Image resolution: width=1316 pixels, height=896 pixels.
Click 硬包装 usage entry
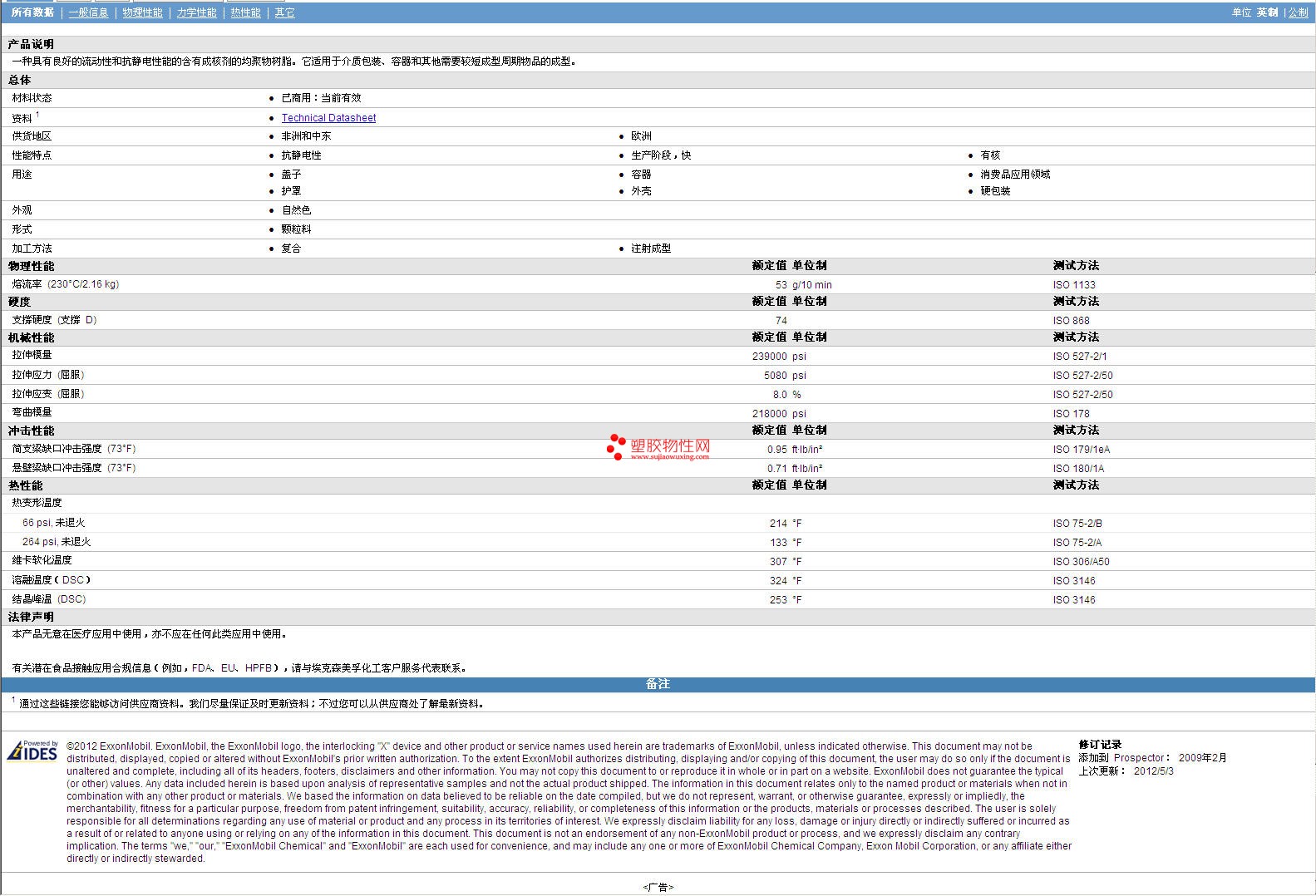point(995,191)
